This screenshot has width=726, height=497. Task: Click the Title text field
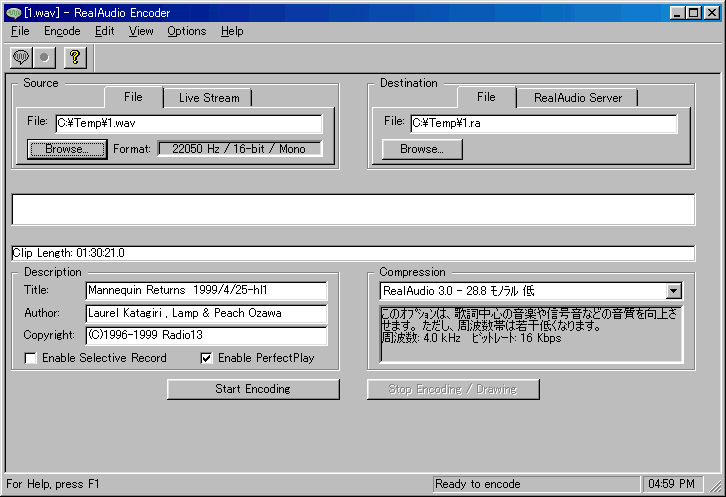click(207, 290)
